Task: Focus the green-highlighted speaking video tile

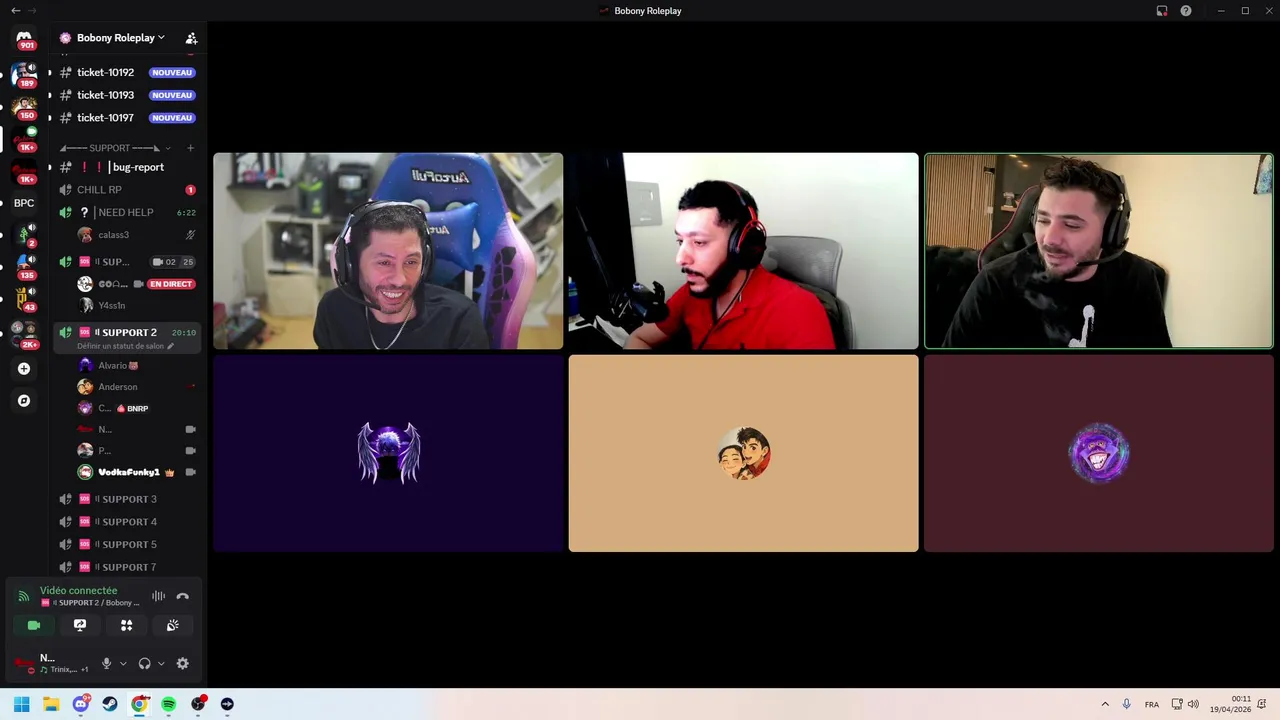Action: (1099, 251)
